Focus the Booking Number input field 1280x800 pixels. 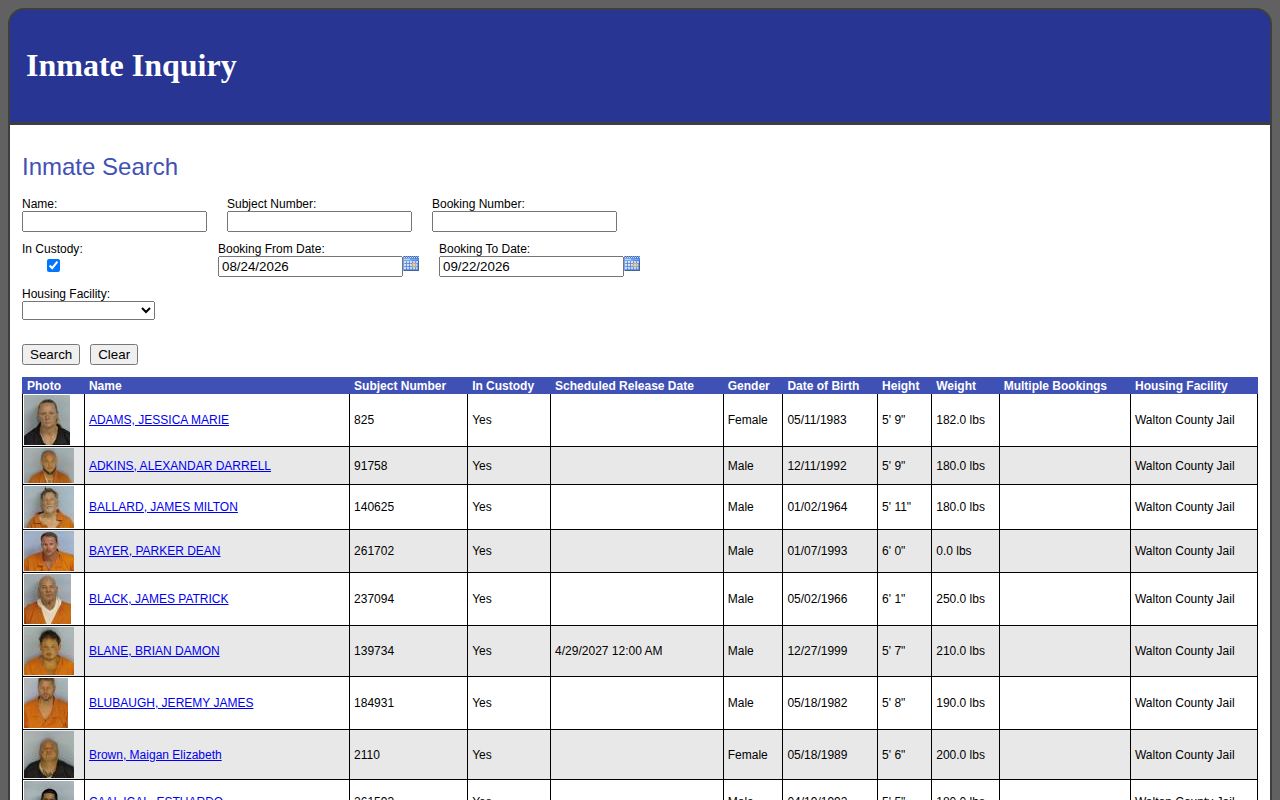click(524, 221)
